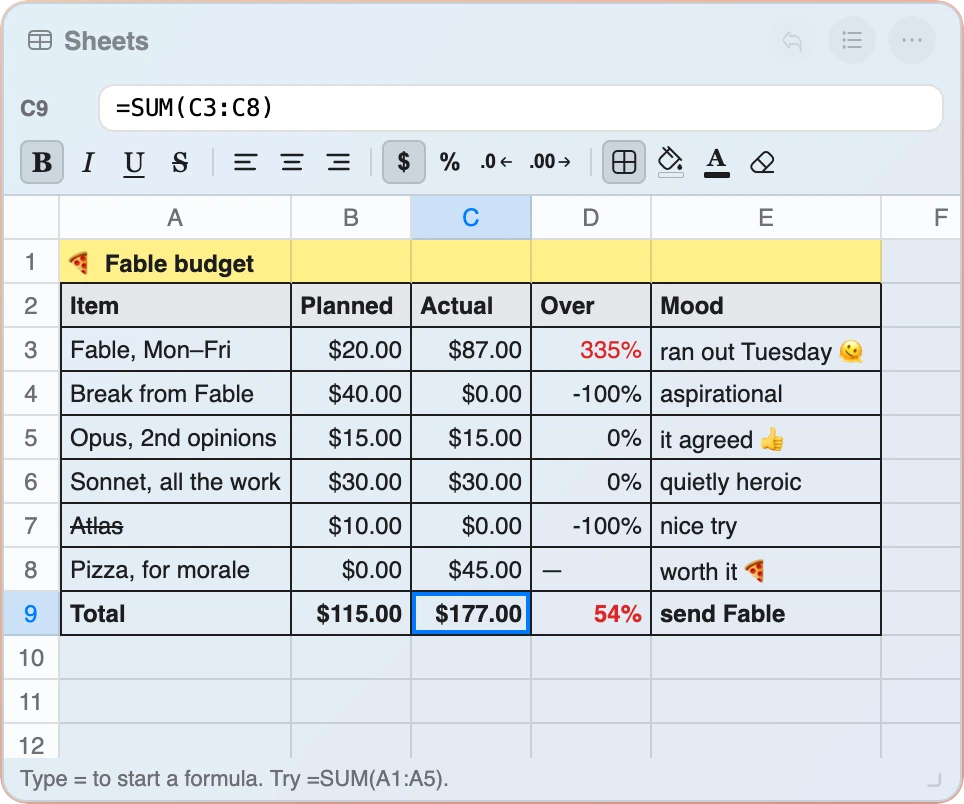The image size is (964, 804).
Task: Open text color picker
Action: point(717,162)
